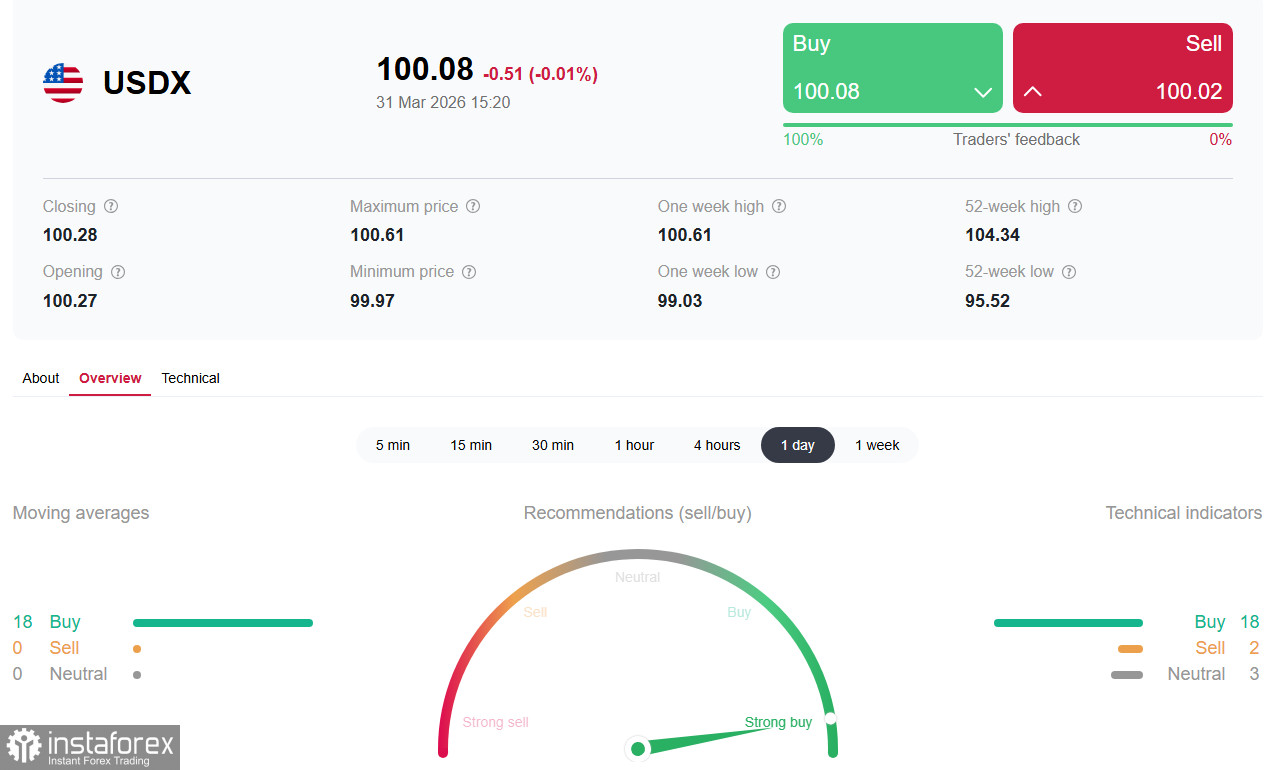Click the 52-week high value 104.34
Viewport: 1280px width, 770px height.
point(992,235)
